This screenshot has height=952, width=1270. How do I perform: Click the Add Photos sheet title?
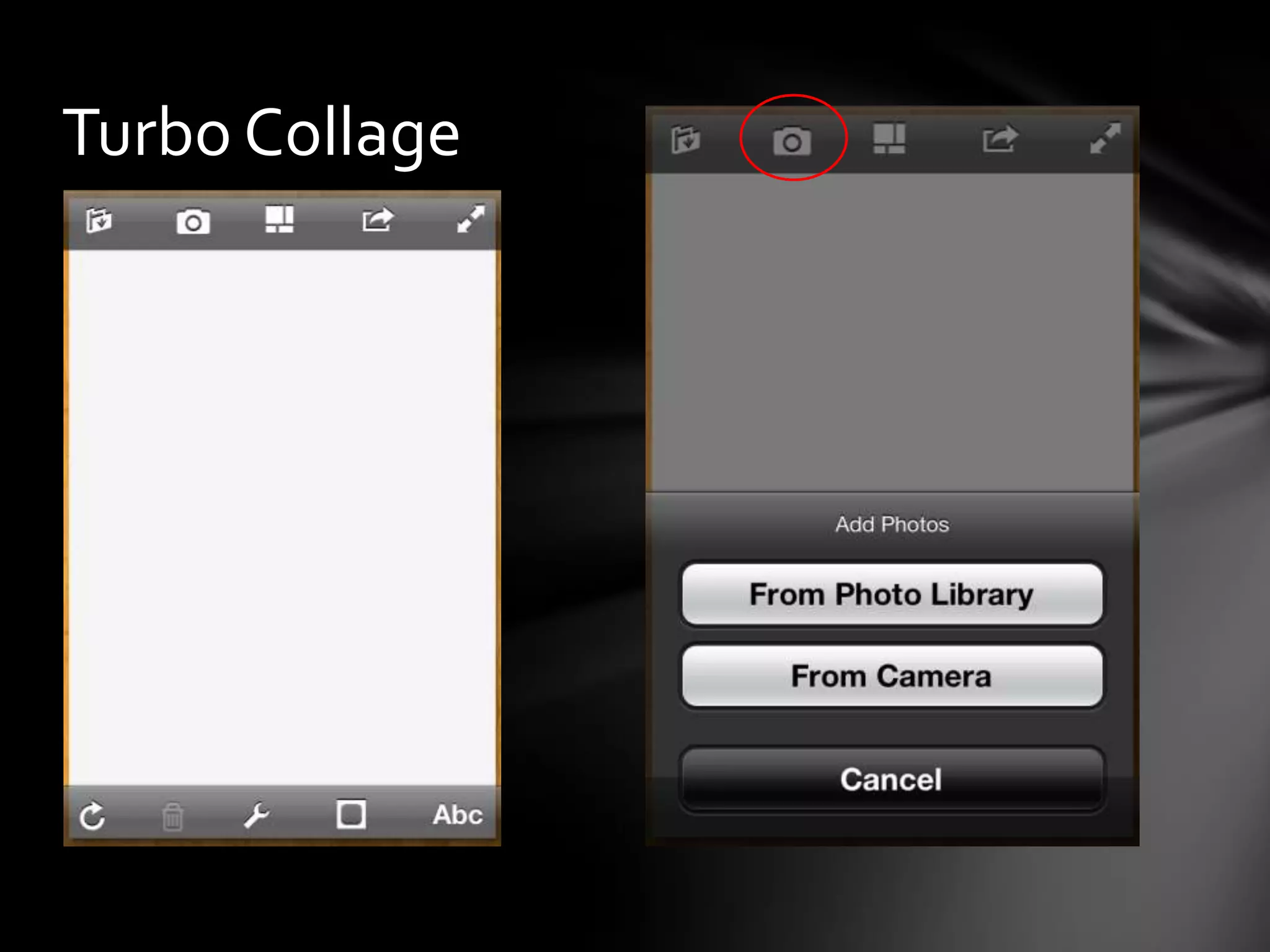[892, 525]
